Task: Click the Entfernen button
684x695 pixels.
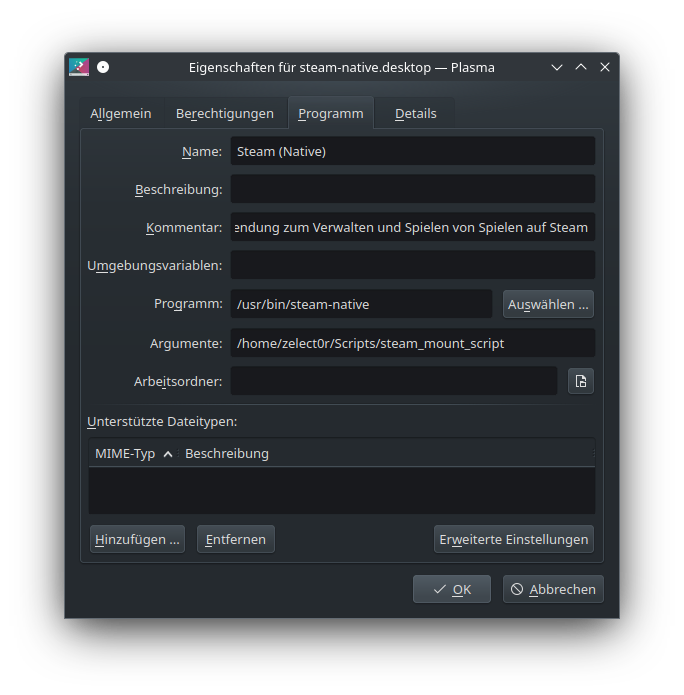Action: [x=236, y=539]
